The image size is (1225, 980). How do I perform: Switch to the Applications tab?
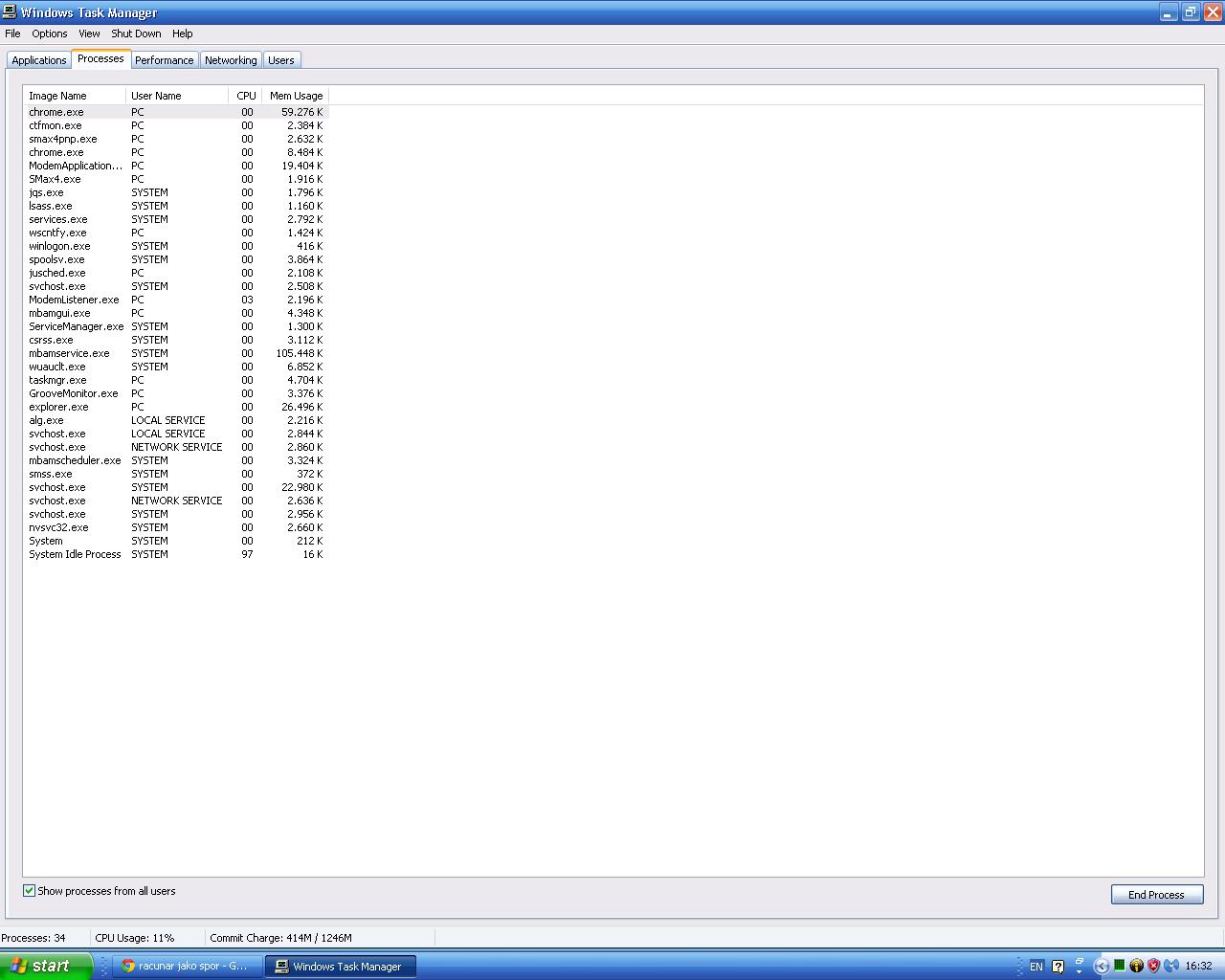tap(39, 60)
